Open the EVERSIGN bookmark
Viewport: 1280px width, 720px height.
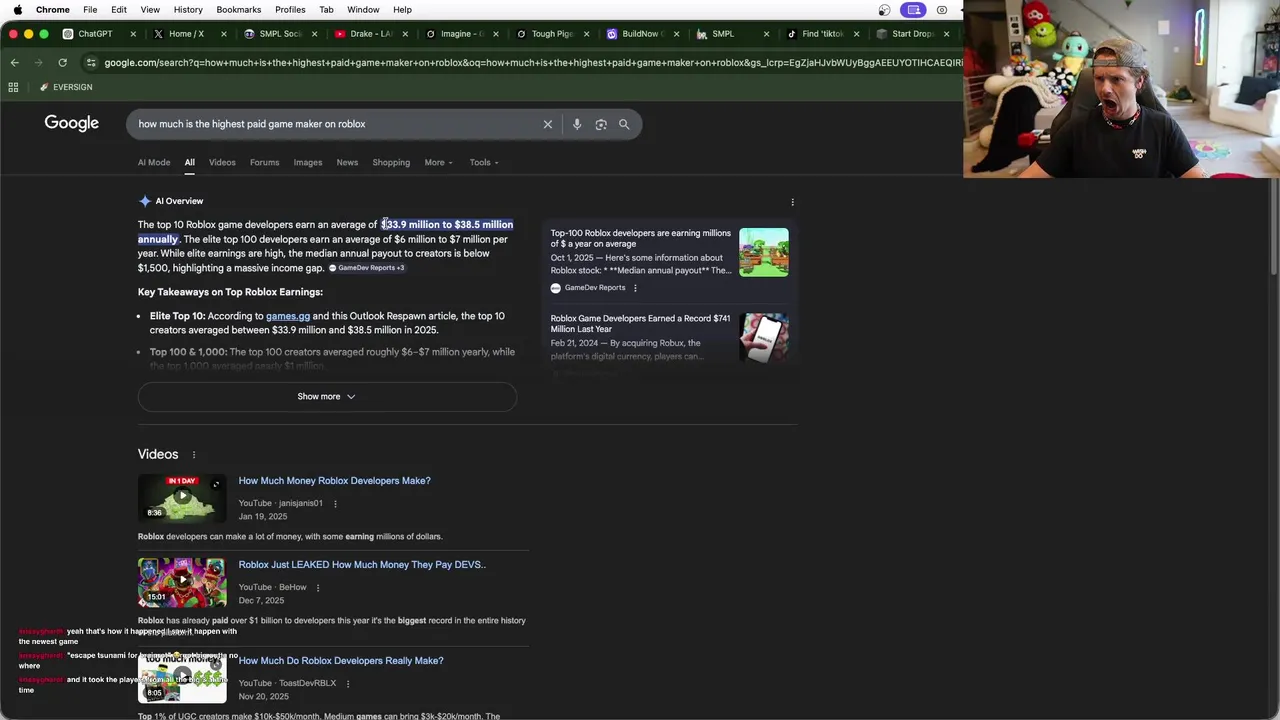(66, 87)
